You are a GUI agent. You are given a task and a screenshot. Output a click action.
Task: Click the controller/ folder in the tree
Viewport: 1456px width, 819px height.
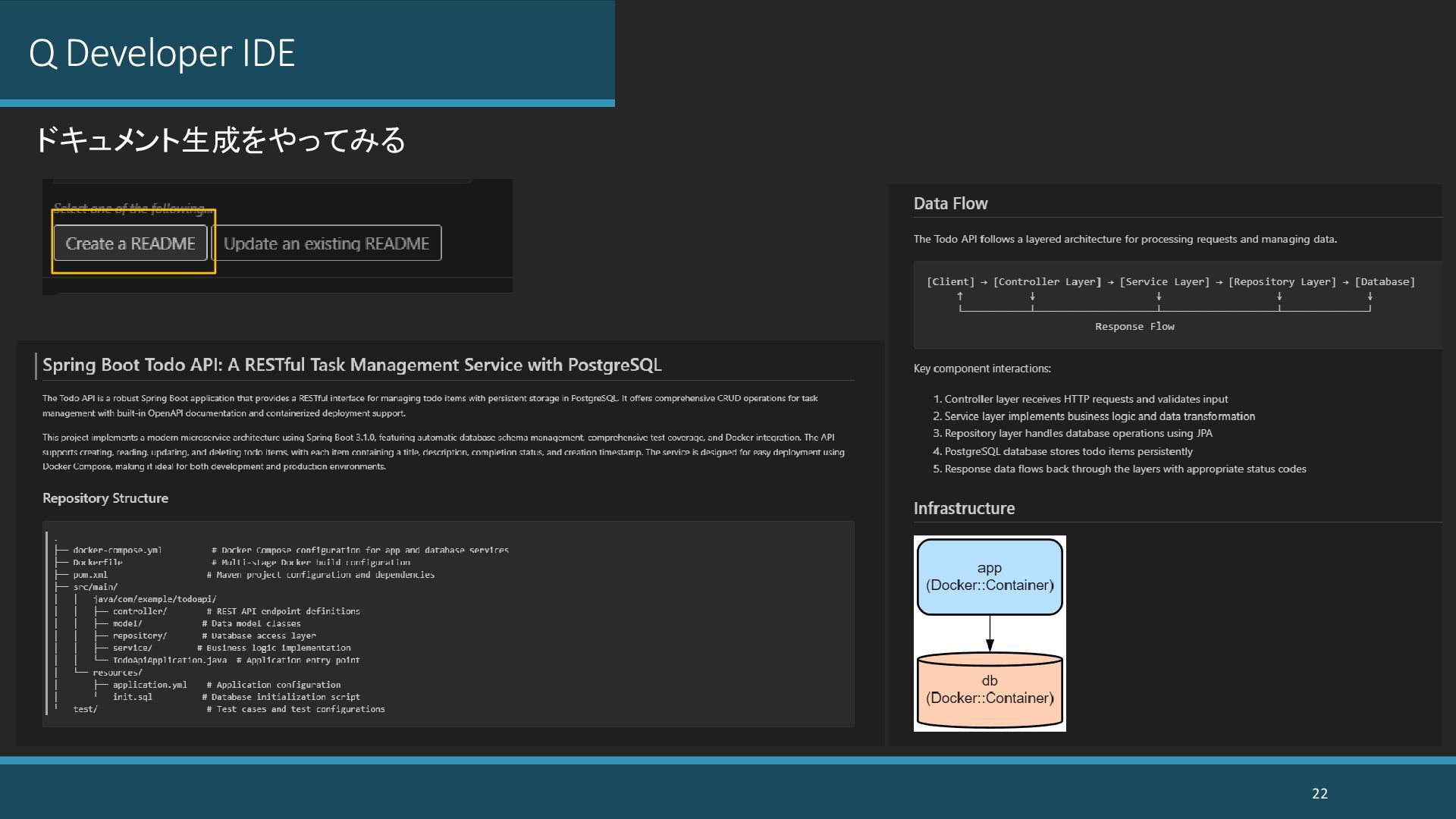point(140,611)
